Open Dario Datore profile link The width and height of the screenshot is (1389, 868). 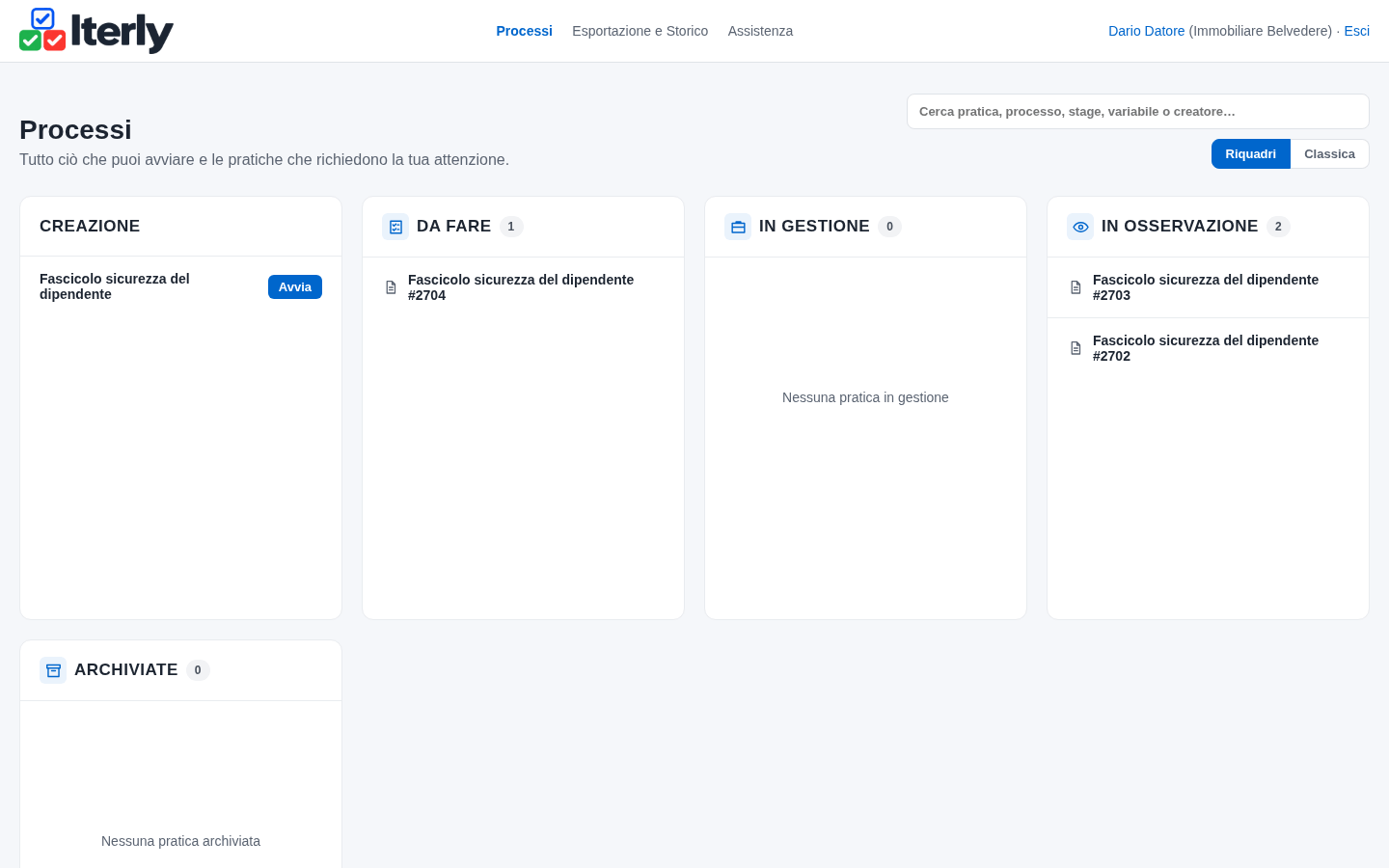click(1146, 31)
